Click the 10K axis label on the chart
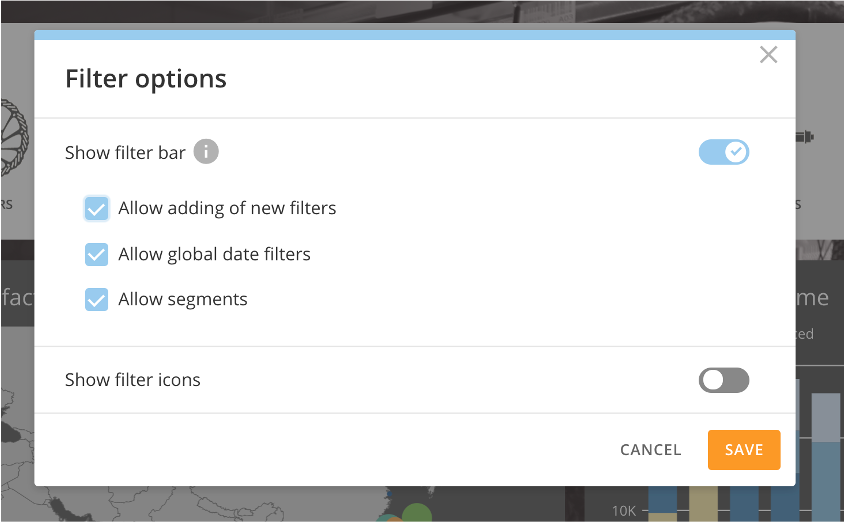The image size is (845, 522). (x=624, y=511)
